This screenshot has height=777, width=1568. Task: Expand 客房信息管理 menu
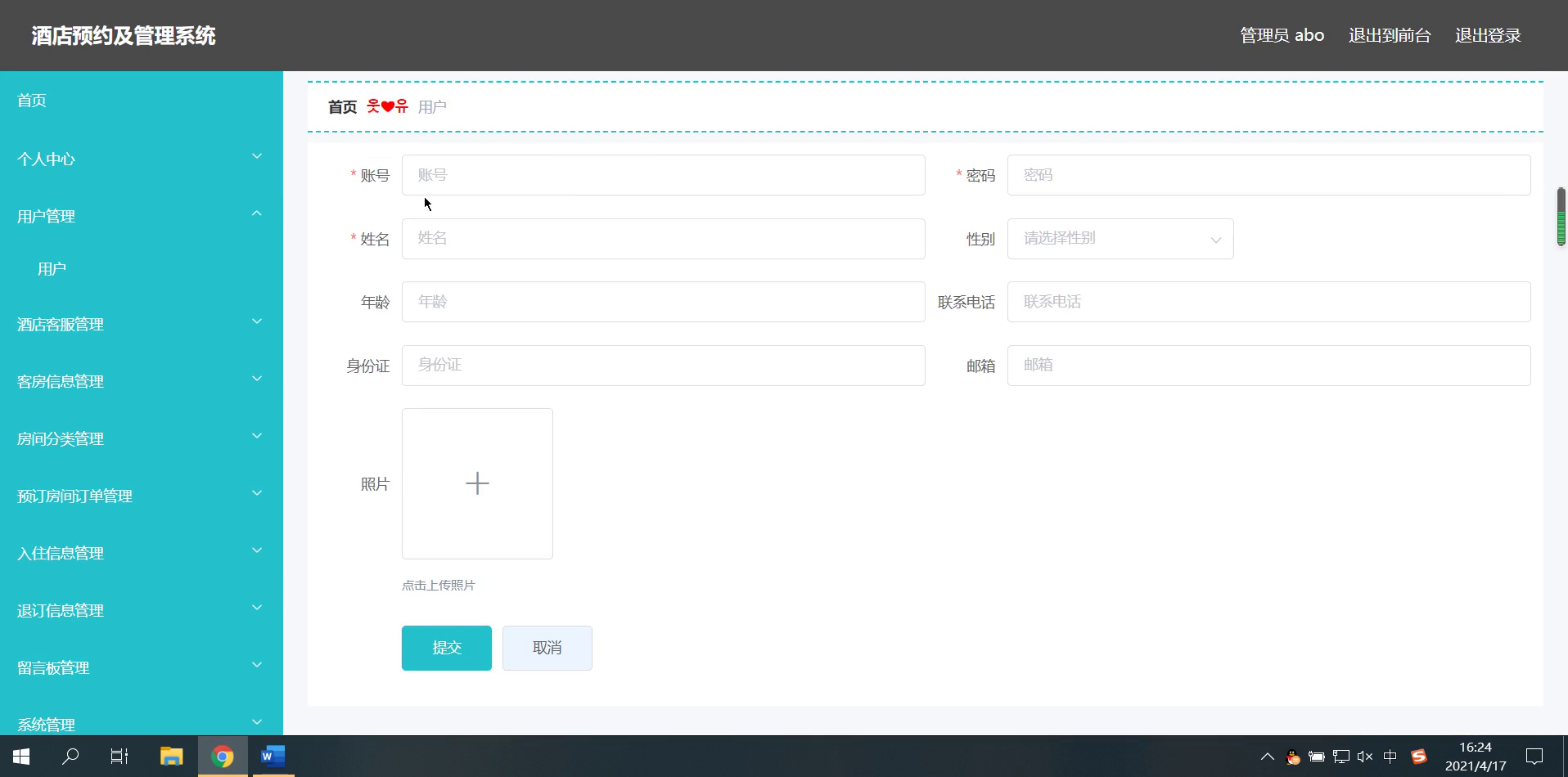[x=142, y=381]
